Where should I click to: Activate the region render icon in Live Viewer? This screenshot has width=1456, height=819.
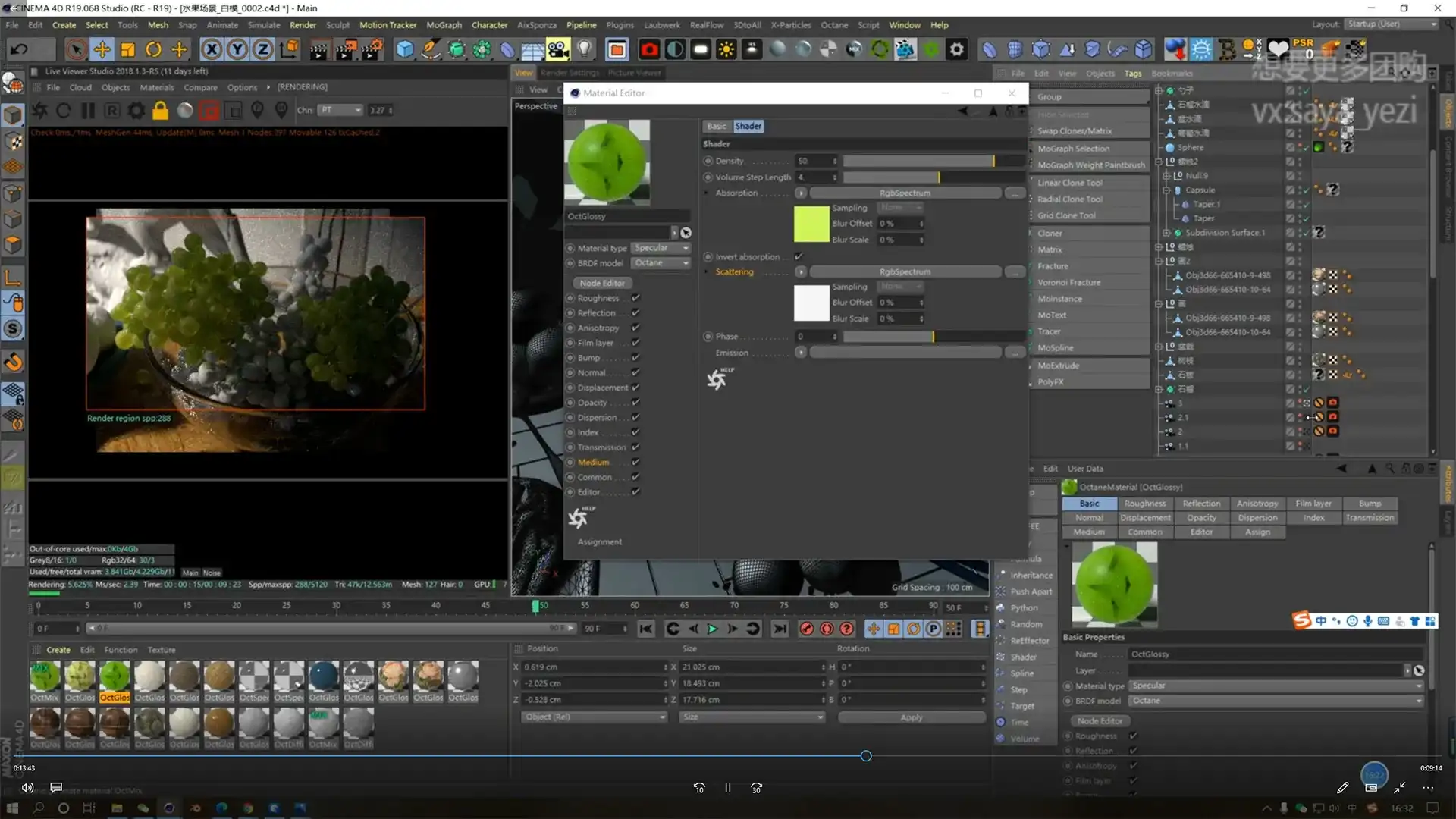click(210, 110)
